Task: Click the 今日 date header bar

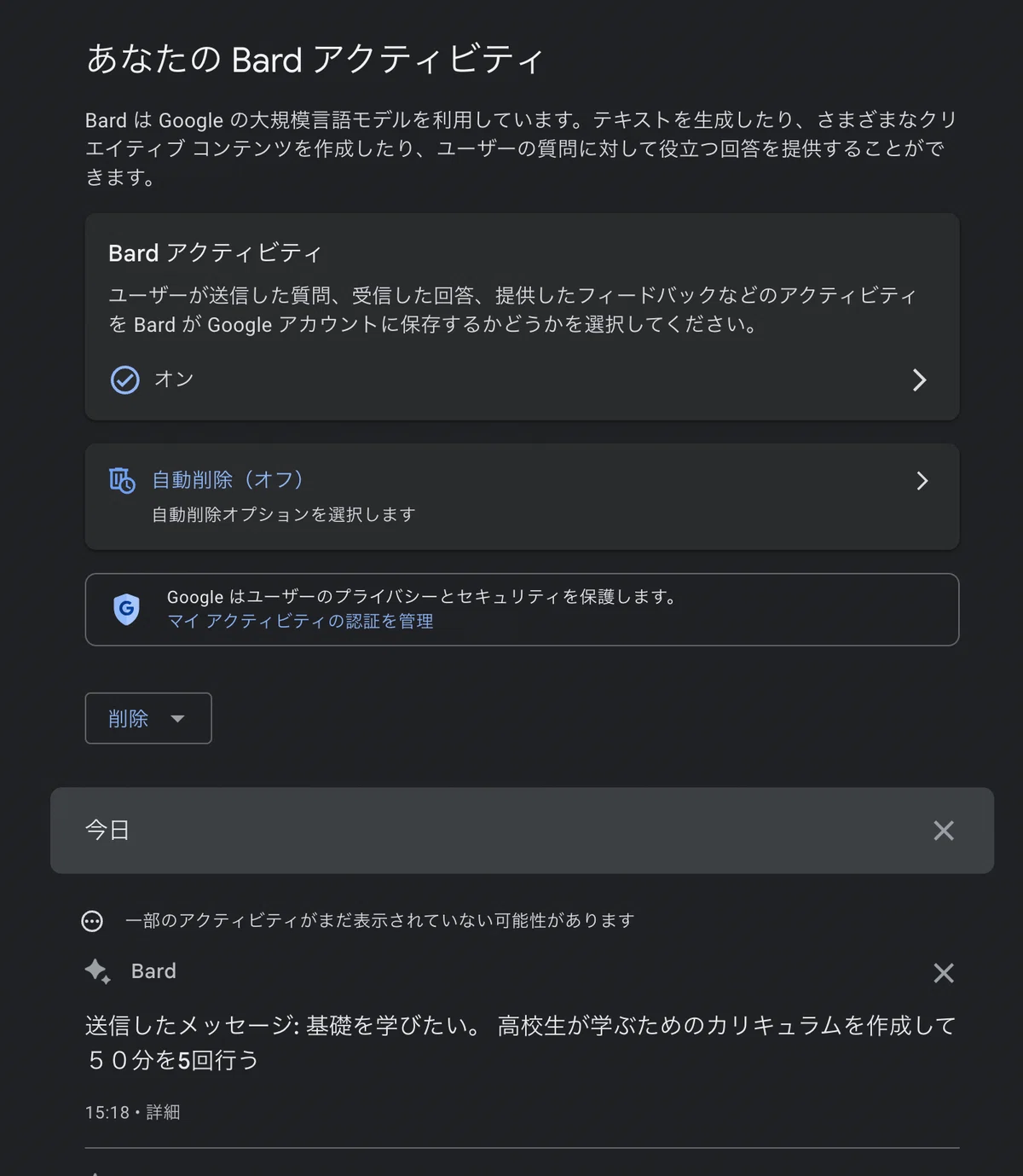Action: (x=522, y=831)
